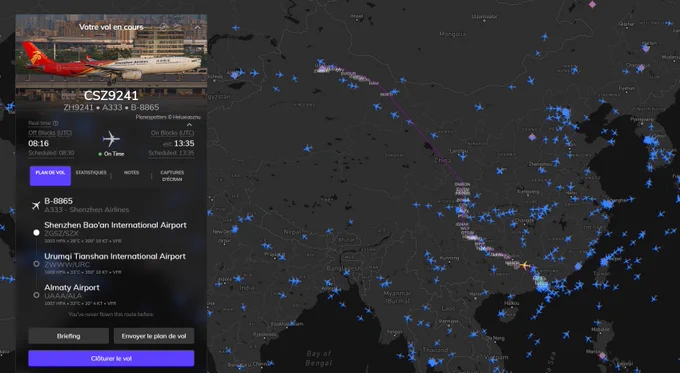Image resolution: width=680 pixels, height=373 pixels.
Task: Open the CAPTURES D'ÉCRAN tab
Action: click(172, 176)
